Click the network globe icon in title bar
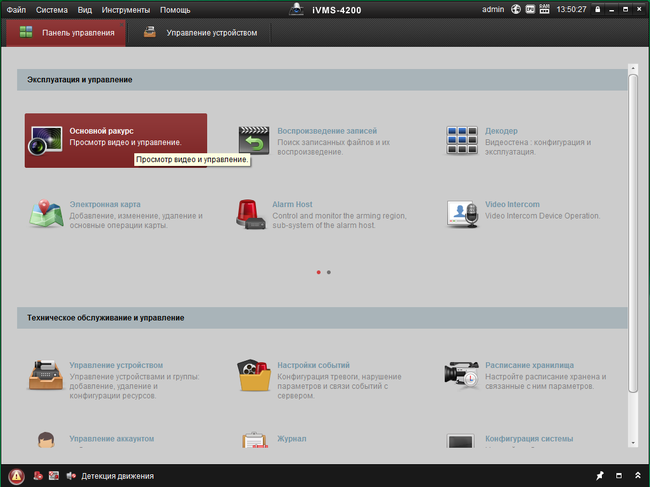The width and height of the screenshot is (650, 487). (516, 9)
